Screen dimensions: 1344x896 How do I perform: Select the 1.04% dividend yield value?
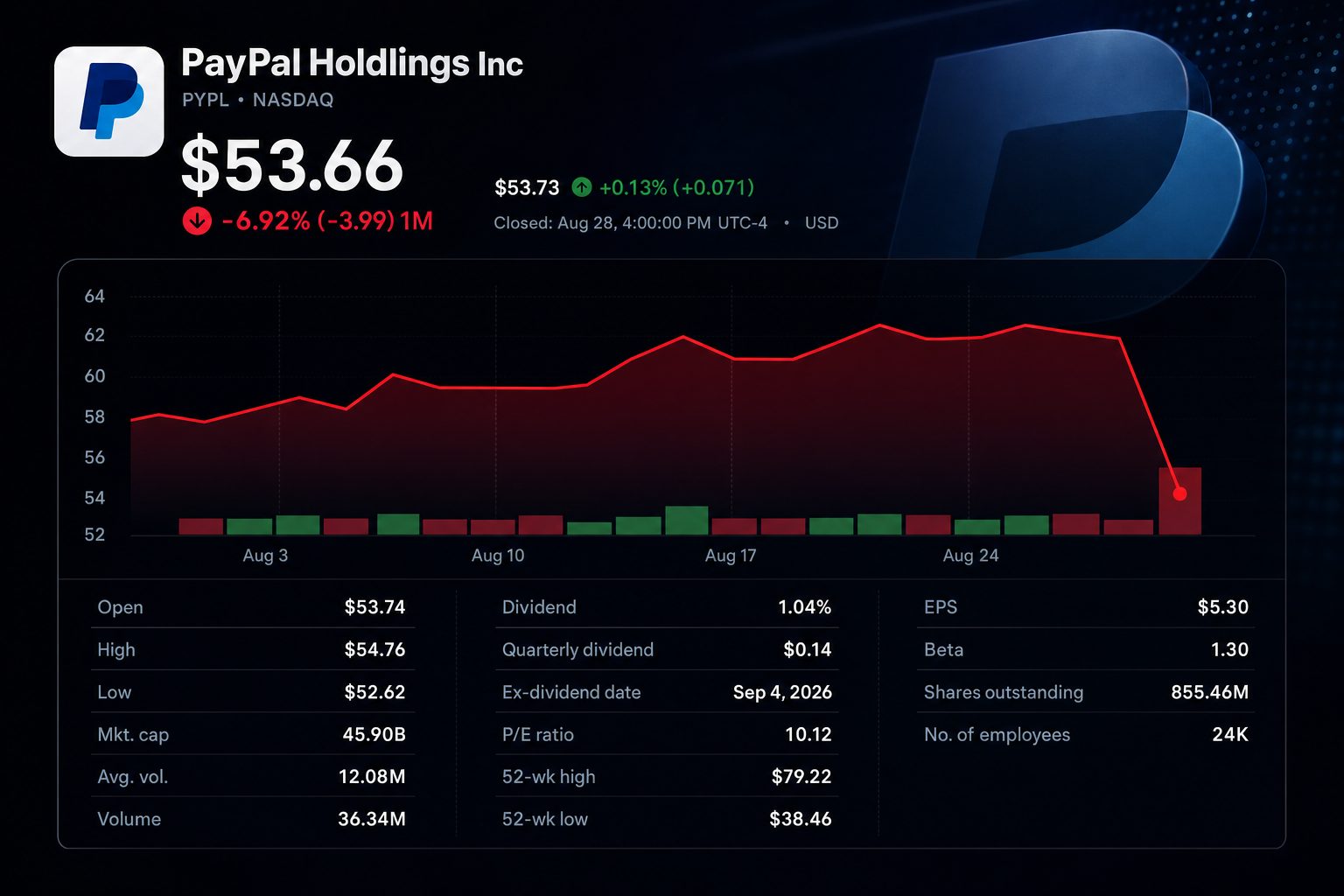point(804,607)
